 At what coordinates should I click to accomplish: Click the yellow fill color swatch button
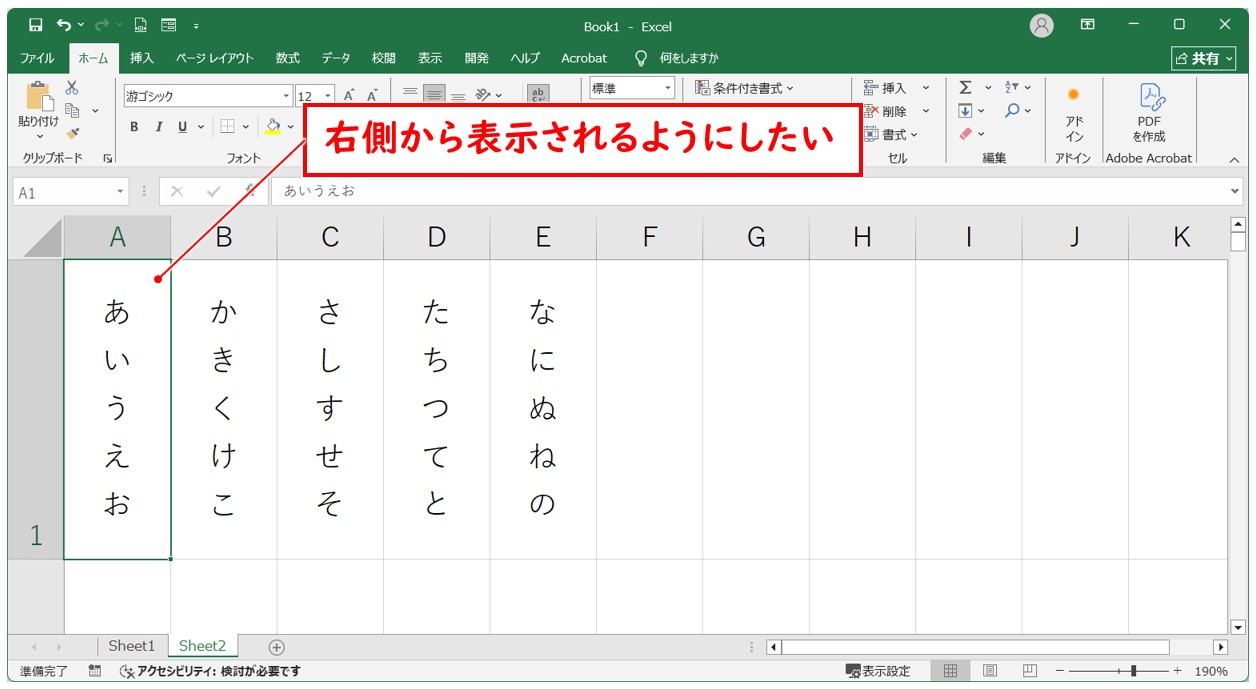272,127
